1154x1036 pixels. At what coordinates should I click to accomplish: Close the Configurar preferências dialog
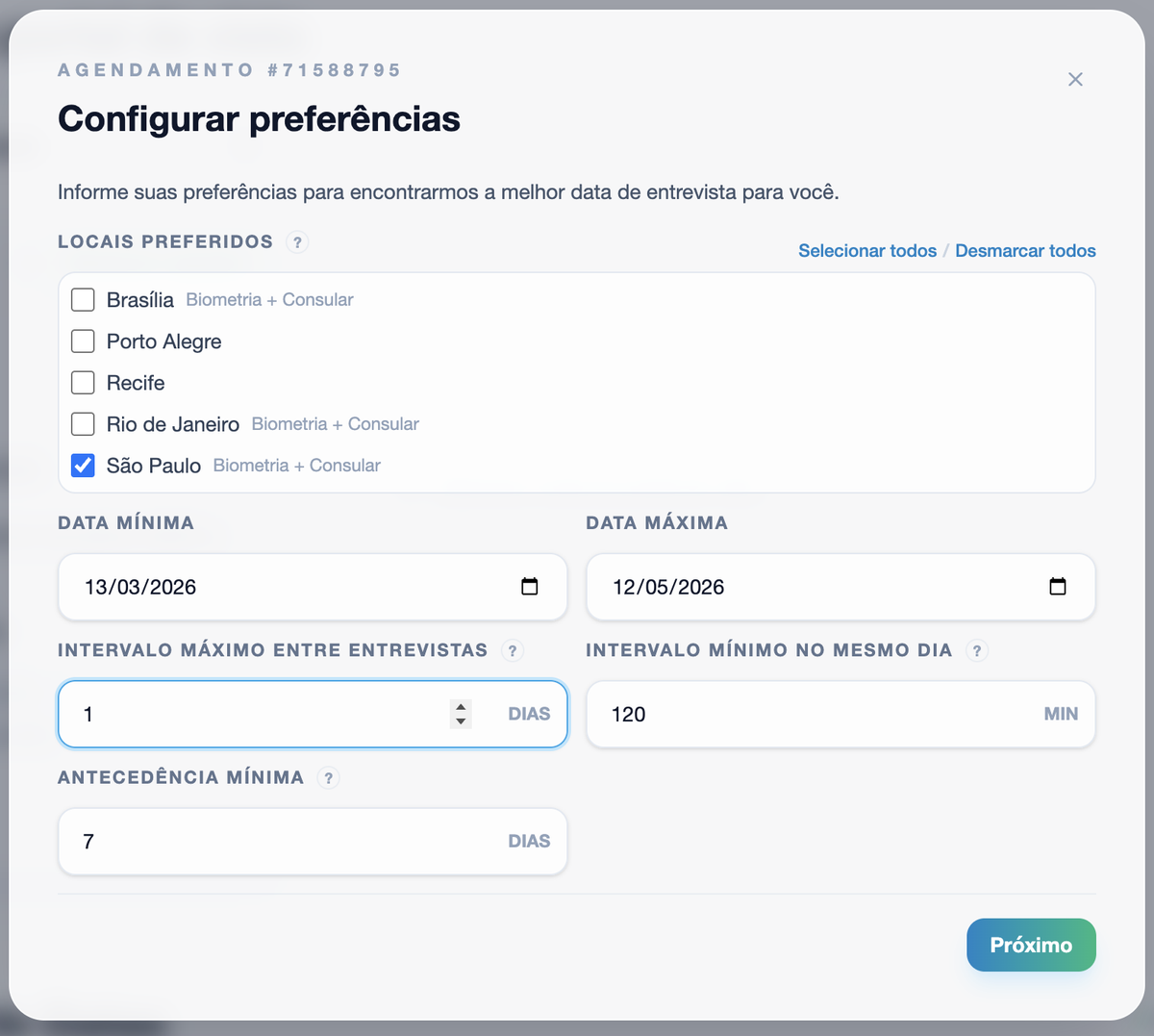coord(1075,80)
